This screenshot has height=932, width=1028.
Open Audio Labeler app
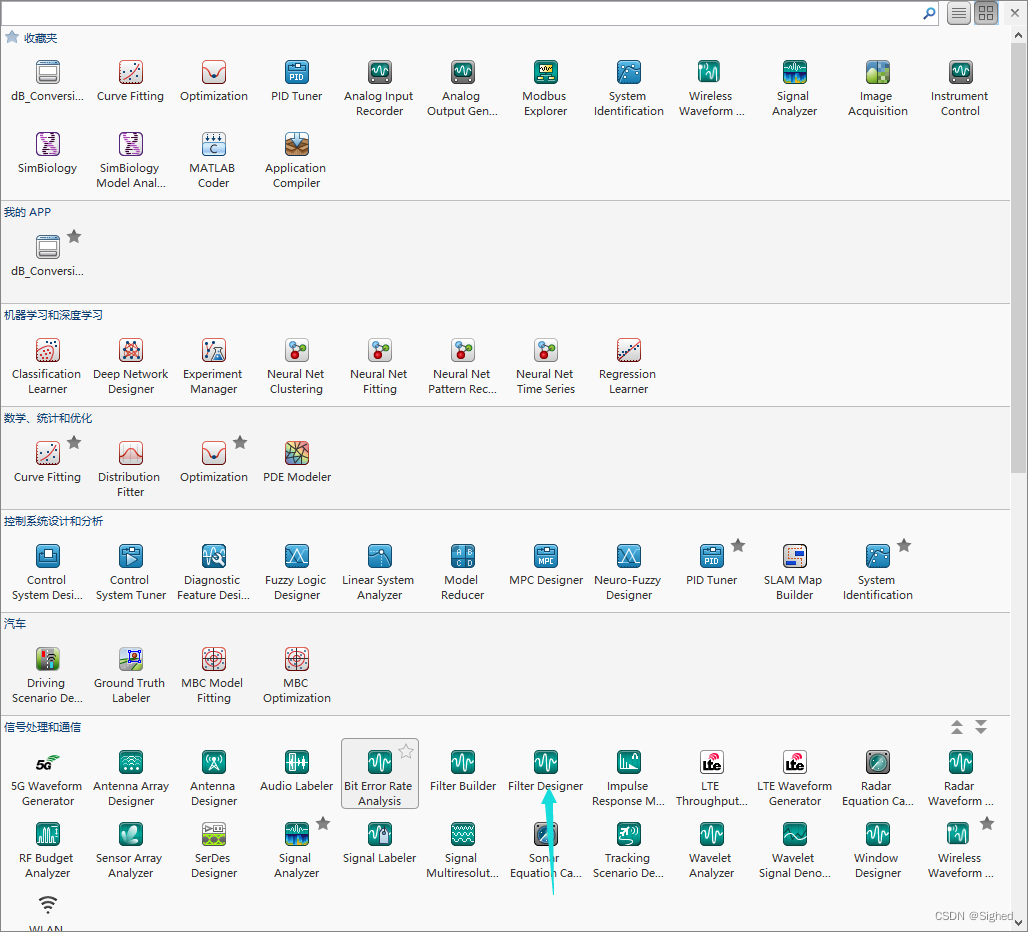point(296,770)
